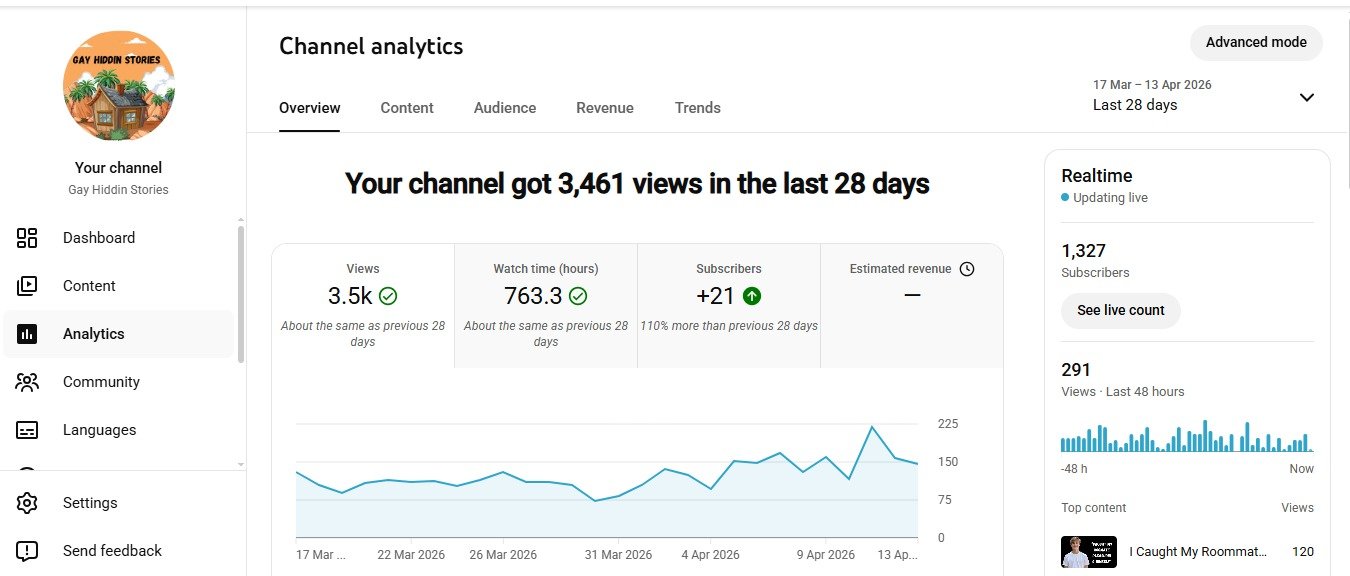Click the Estimated revenue clock icon
Viewport: 1350px width, 576px height.
[966, 269]
